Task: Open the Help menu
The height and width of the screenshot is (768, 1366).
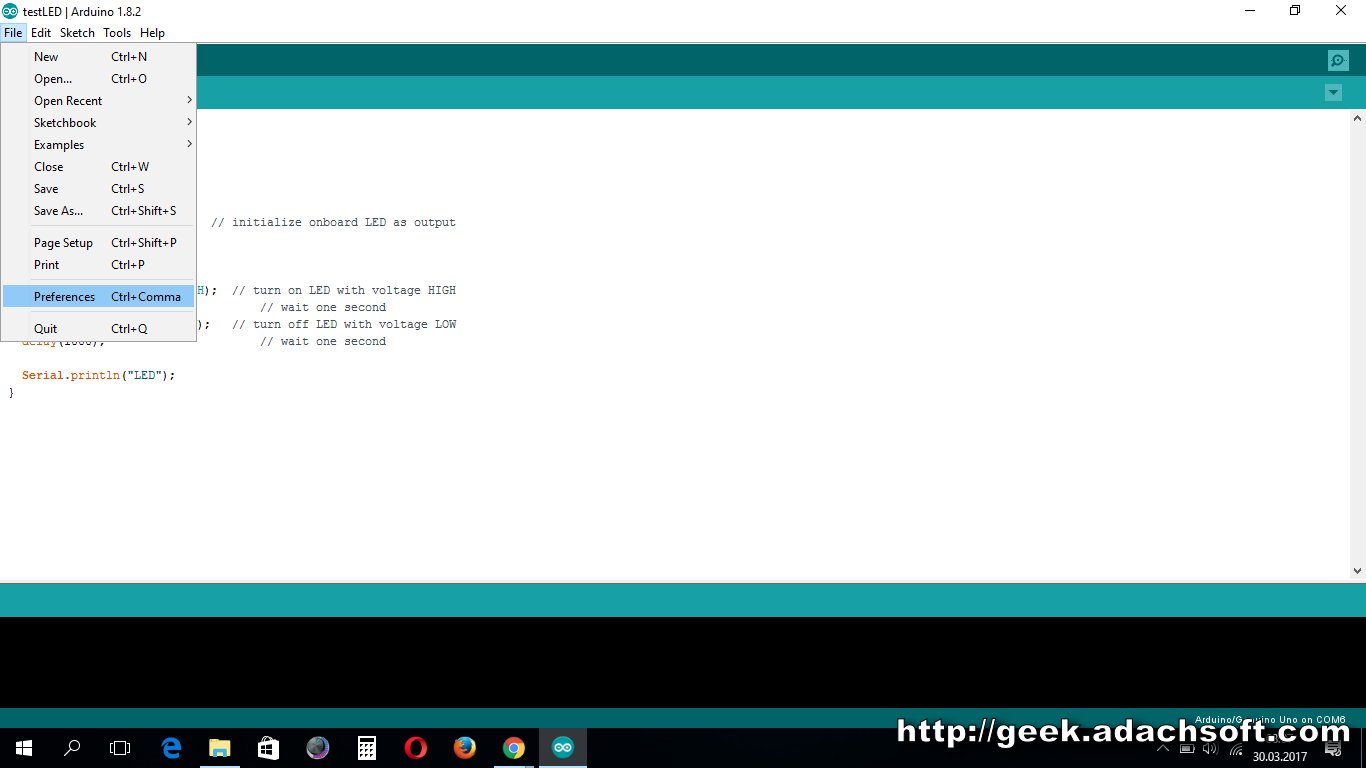Action: 152,33
